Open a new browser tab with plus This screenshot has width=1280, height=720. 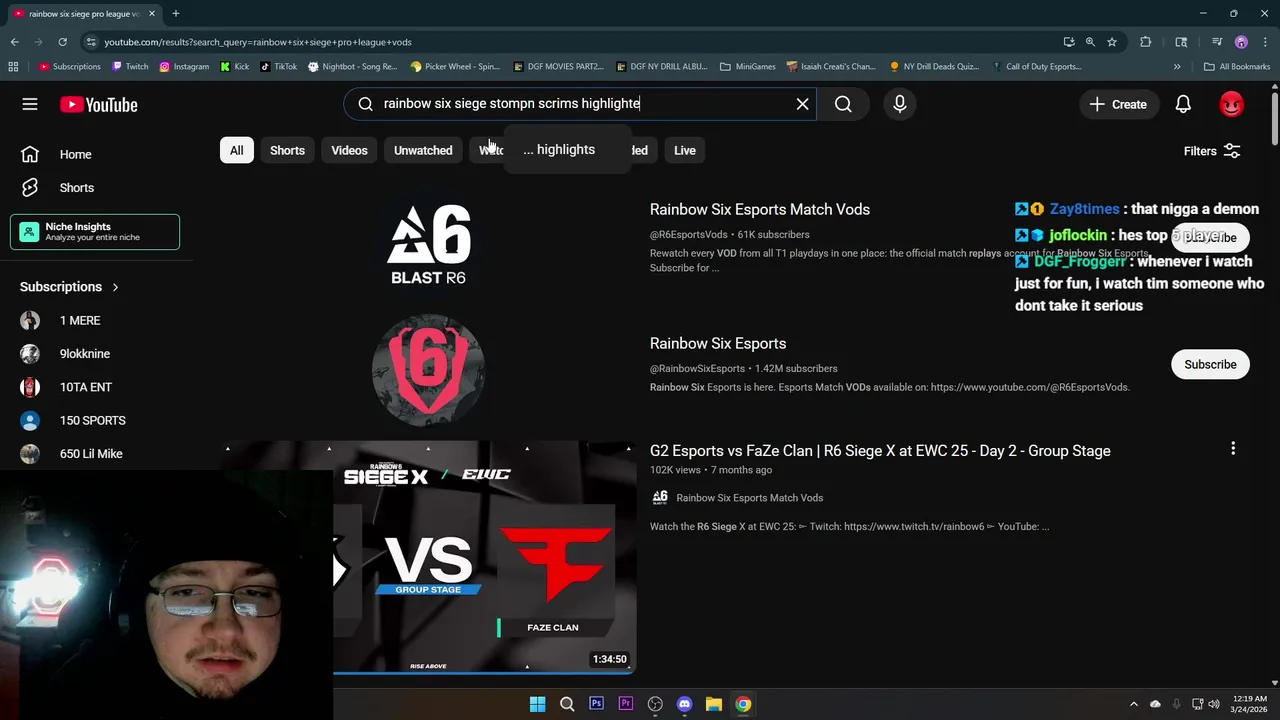175,14
